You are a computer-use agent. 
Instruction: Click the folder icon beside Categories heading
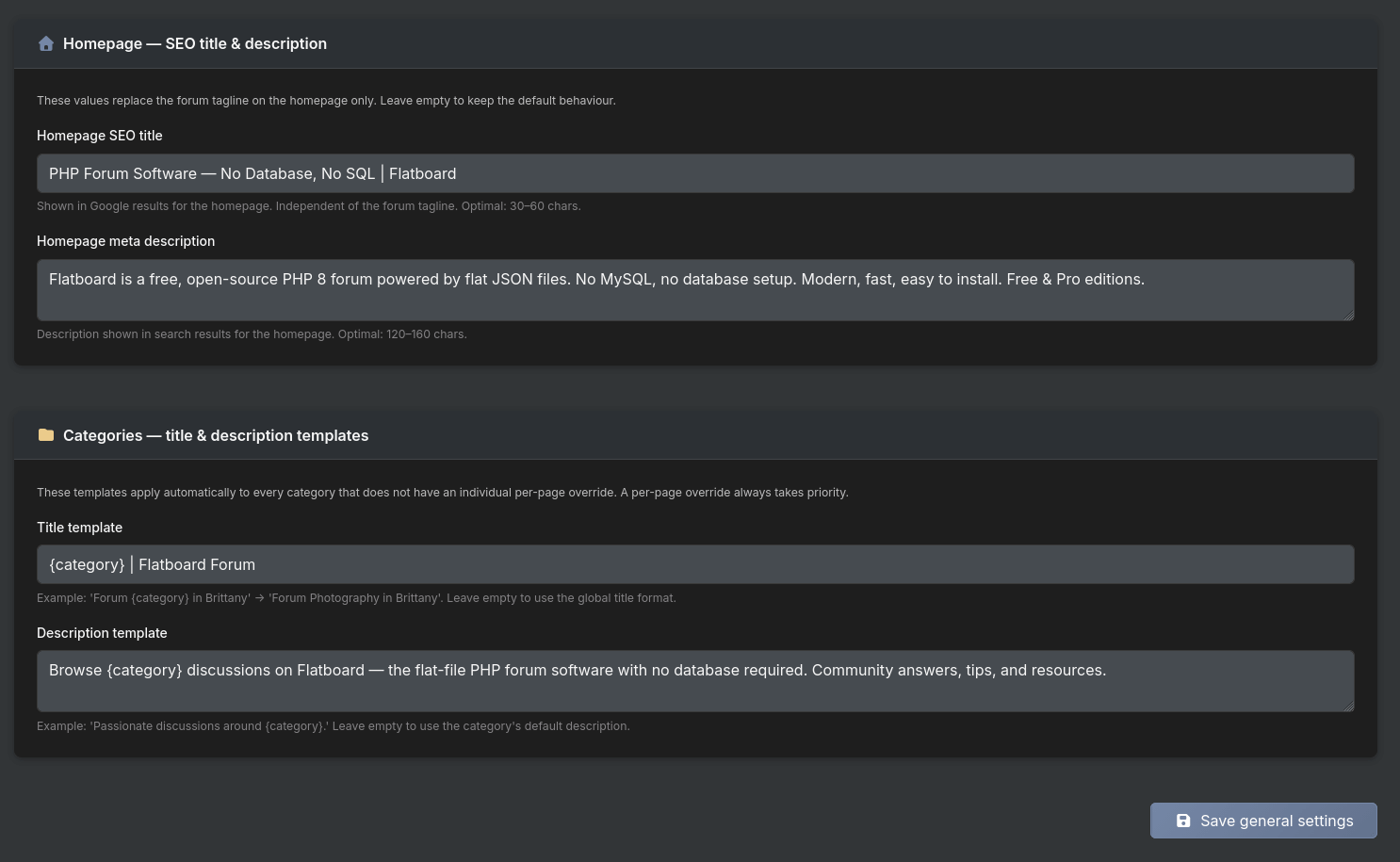tap(46, 435)
